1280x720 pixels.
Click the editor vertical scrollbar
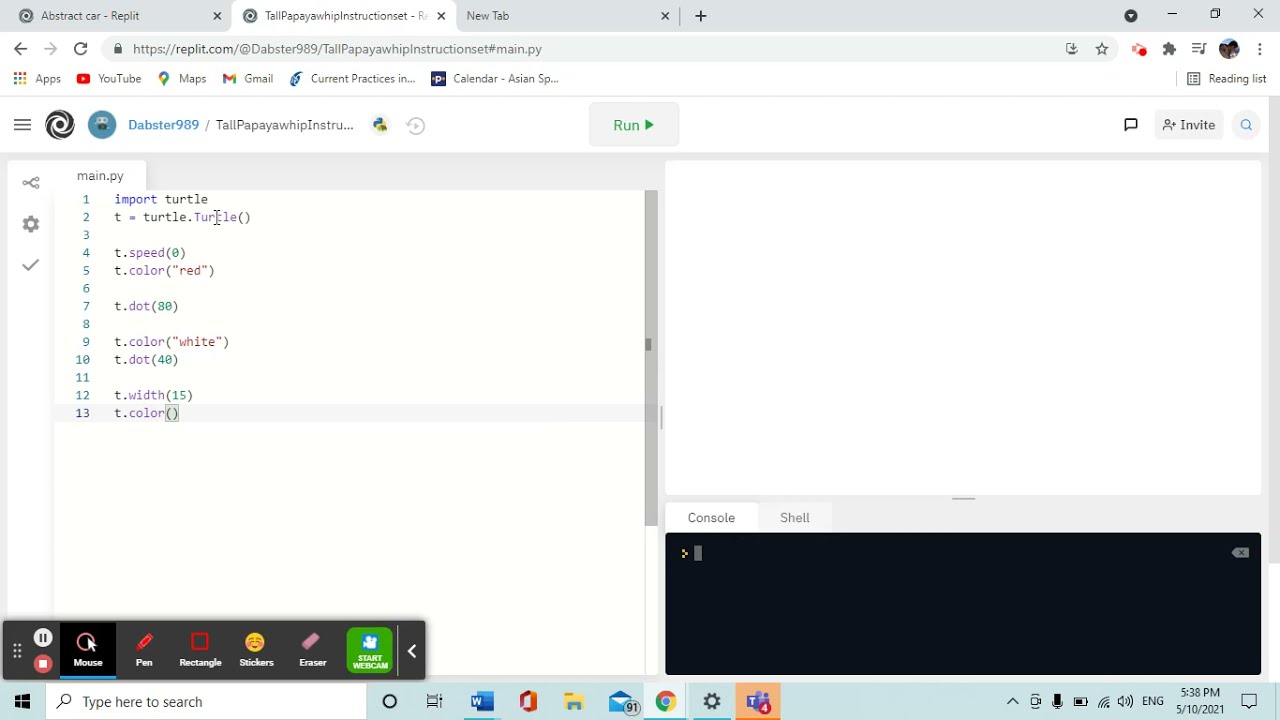tap(651, 358)
